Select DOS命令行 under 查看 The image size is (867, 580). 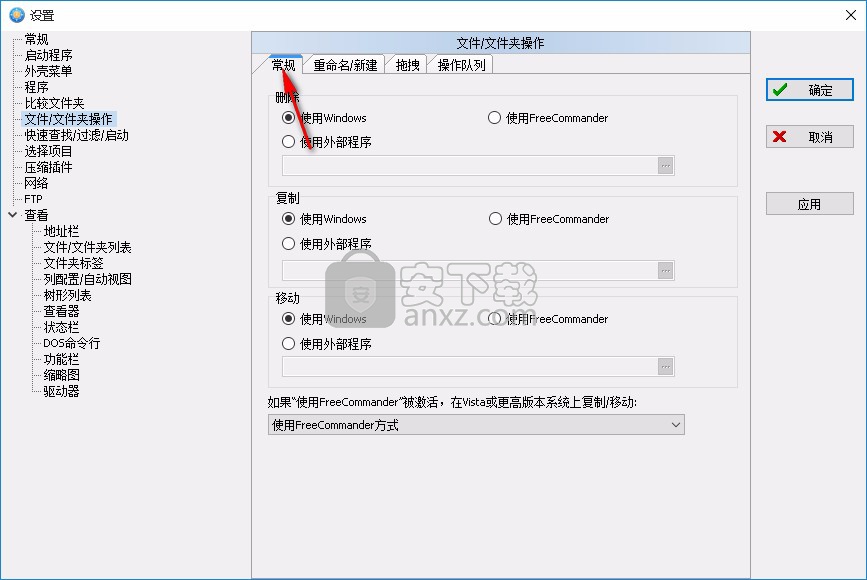click(x=72, y=343)
